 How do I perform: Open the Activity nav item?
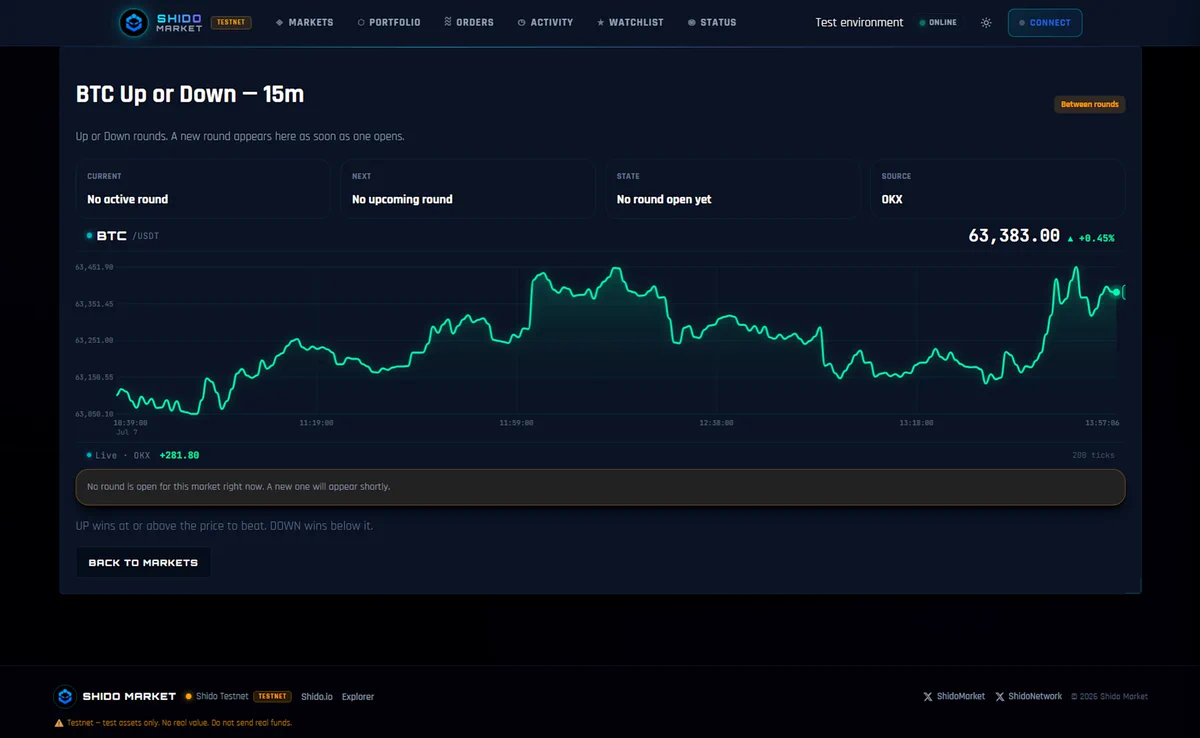coord(546,22)
